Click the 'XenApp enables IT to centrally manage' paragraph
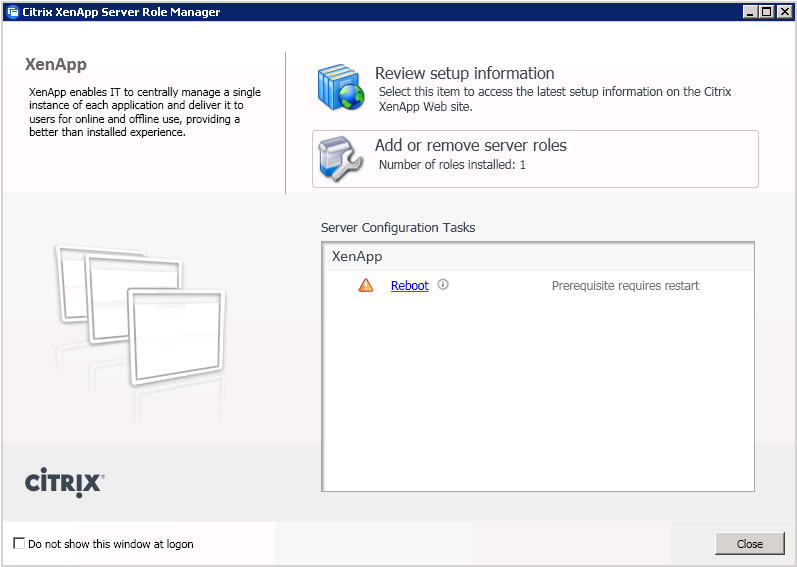 [x=145, y=112]
